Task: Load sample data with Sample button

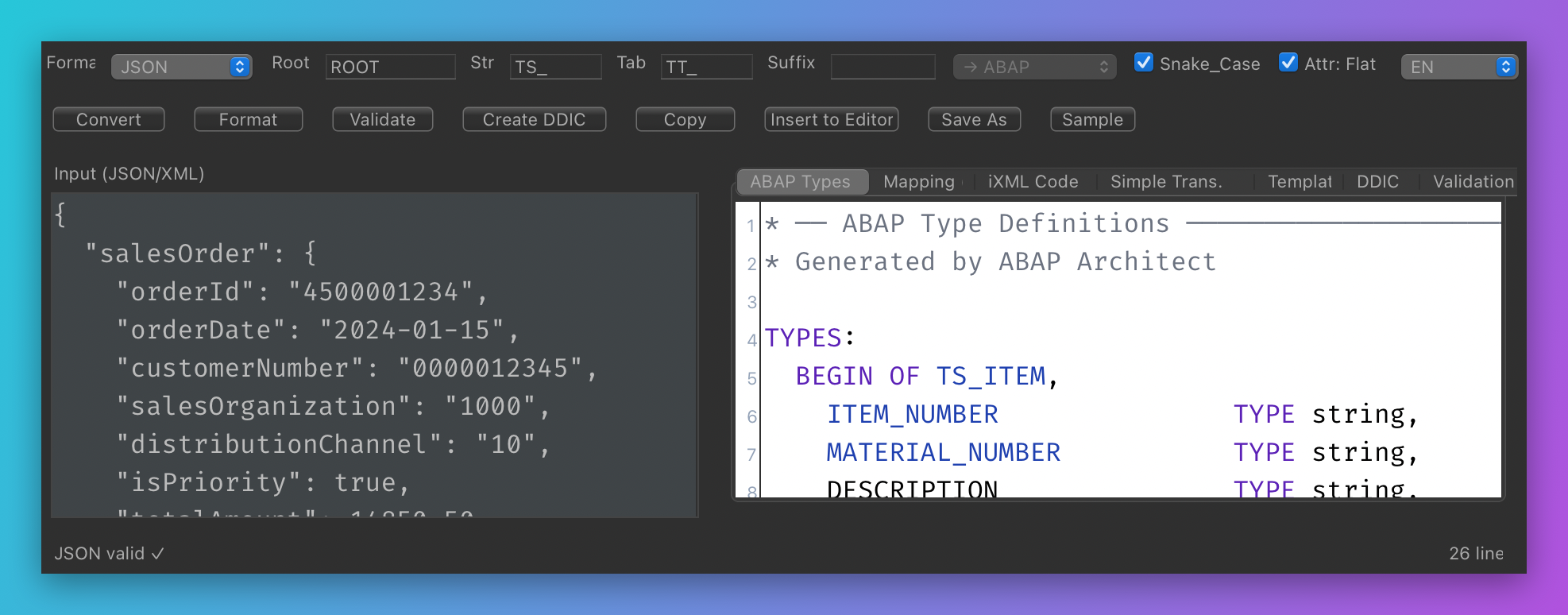Action: click(1093, 119)
